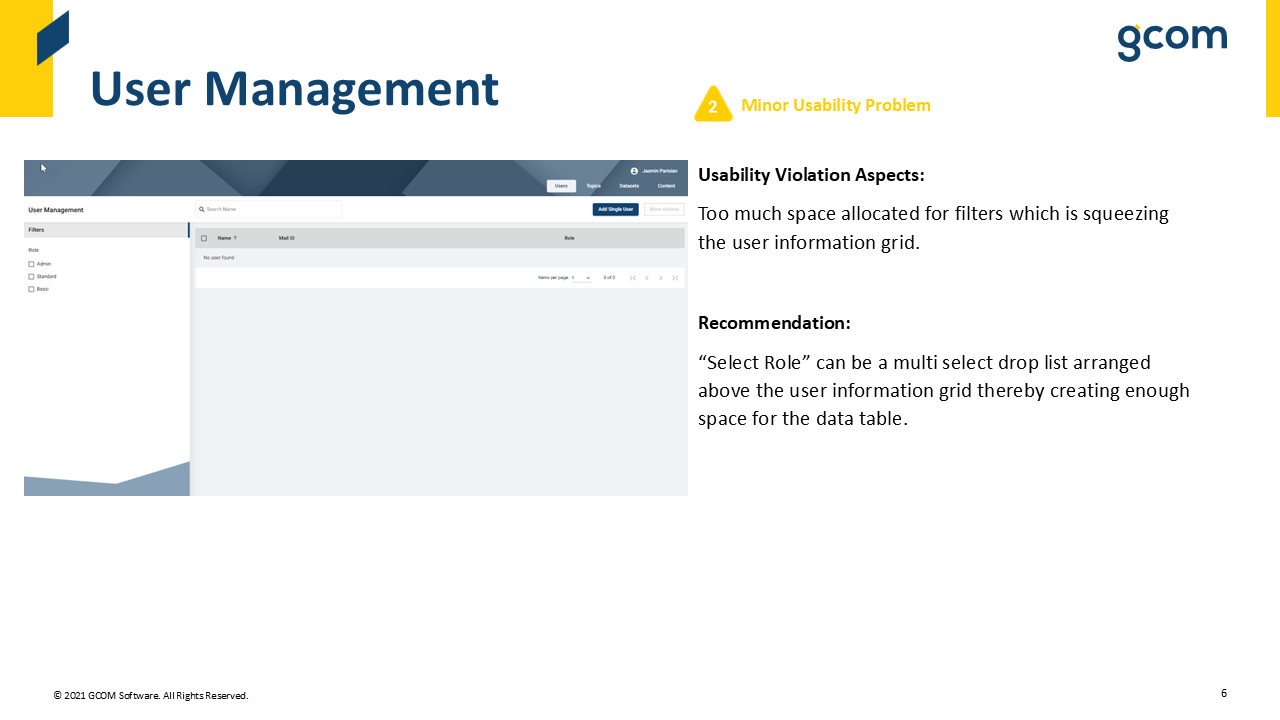
Task: Go to first page pagination icon
Action: click(632, 278)
